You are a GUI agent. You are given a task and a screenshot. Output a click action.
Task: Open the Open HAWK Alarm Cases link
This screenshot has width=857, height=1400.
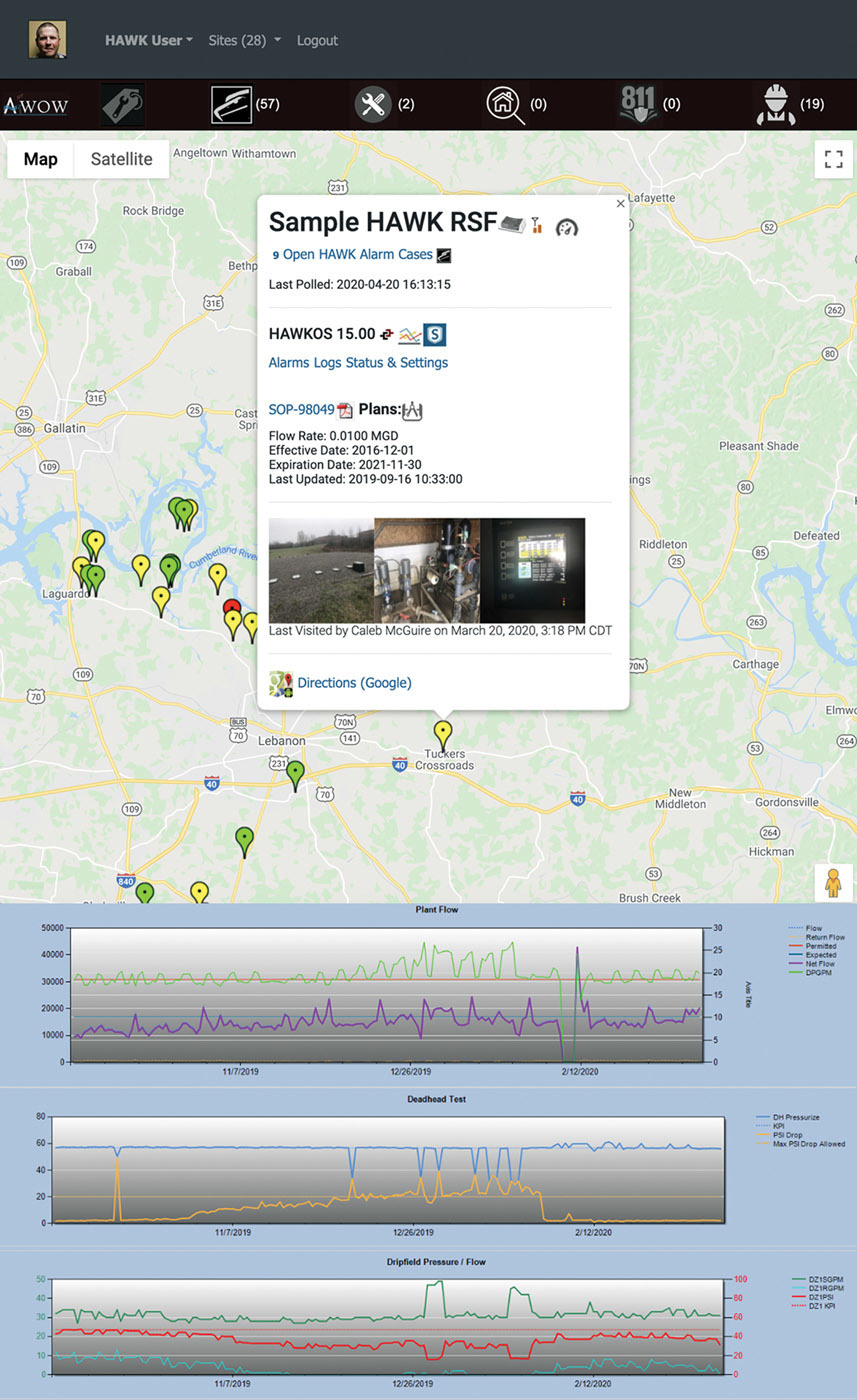[x=357, y=255]
